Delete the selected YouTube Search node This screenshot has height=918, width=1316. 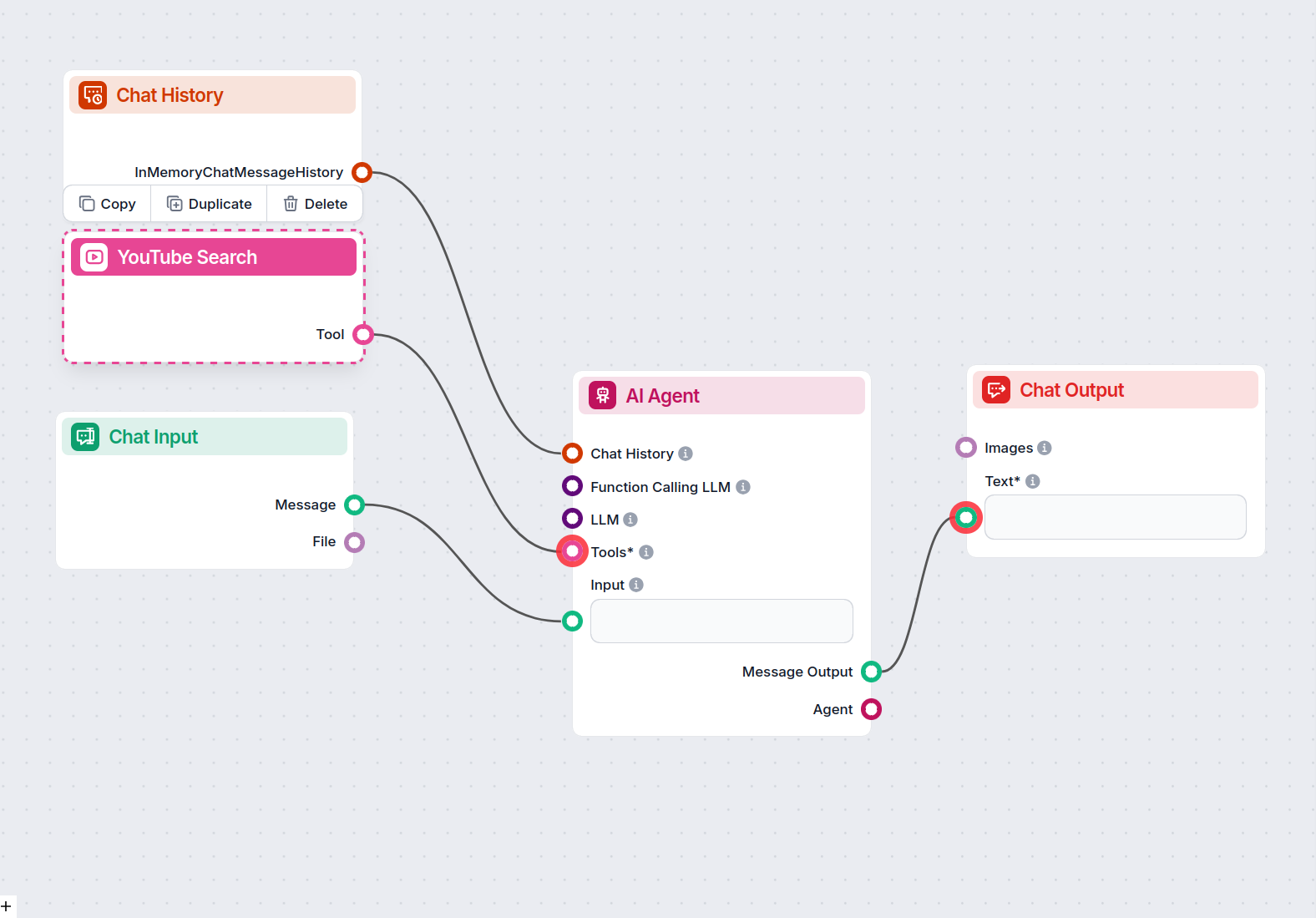(316, 204)
